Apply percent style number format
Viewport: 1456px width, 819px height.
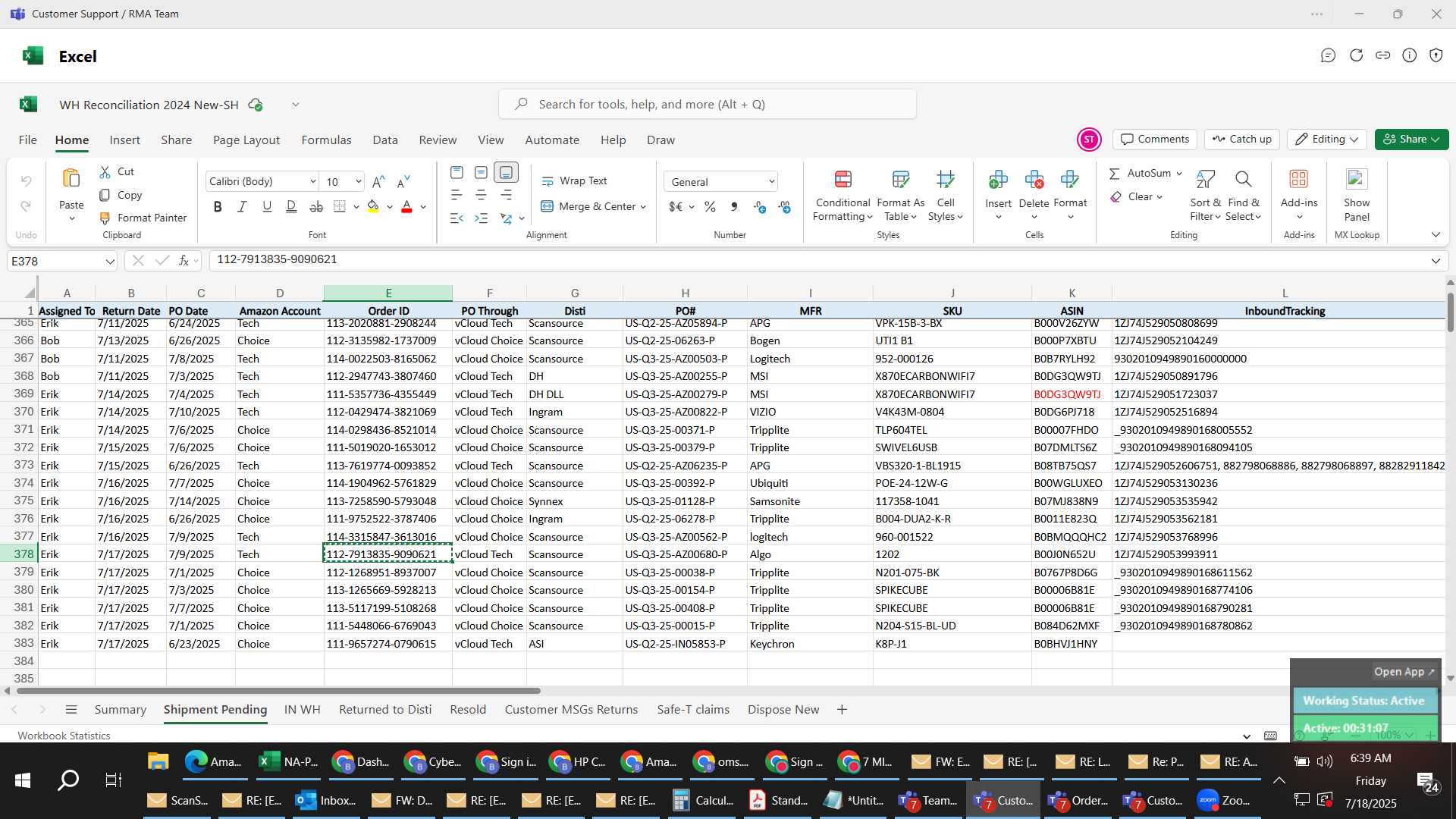(710, 207)
